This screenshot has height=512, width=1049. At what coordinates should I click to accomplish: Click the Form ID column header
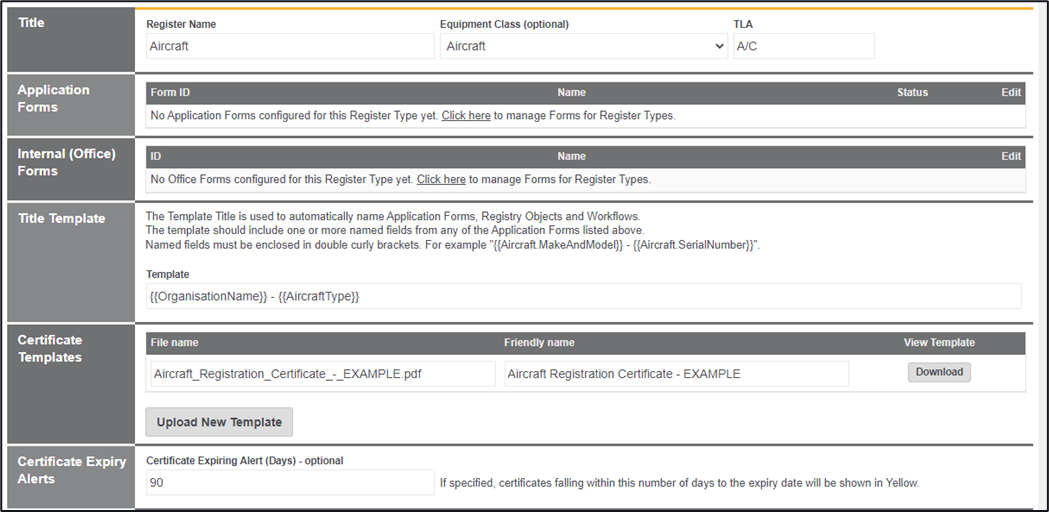170,93
